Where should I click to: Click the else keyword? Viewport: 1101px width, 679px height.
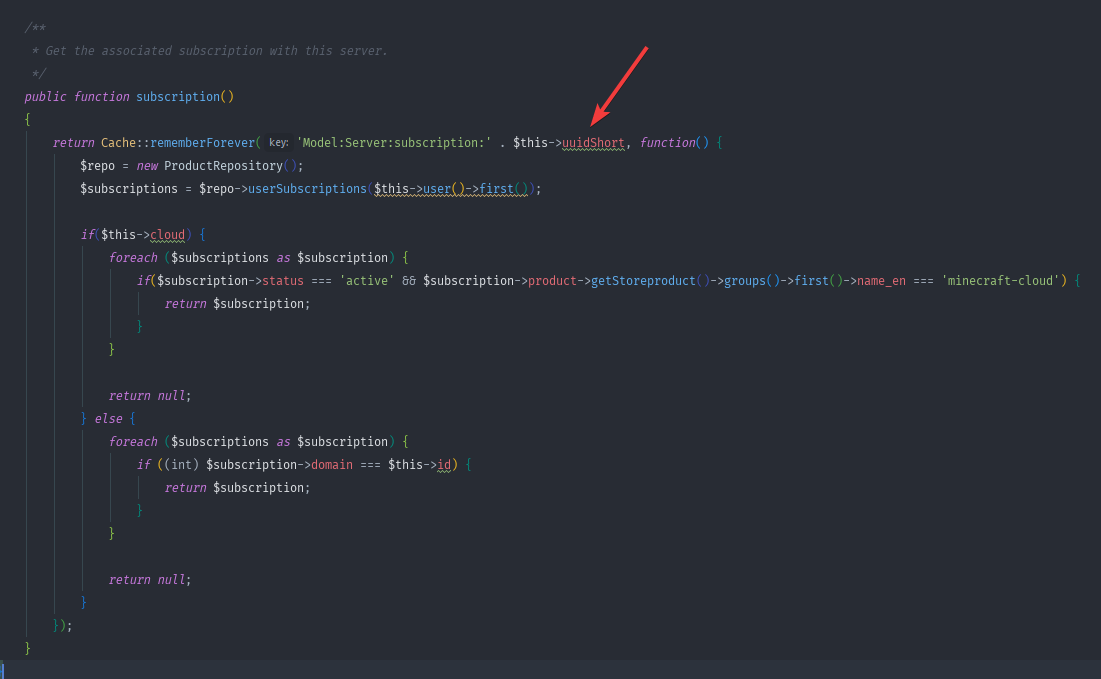pos(108,419)
